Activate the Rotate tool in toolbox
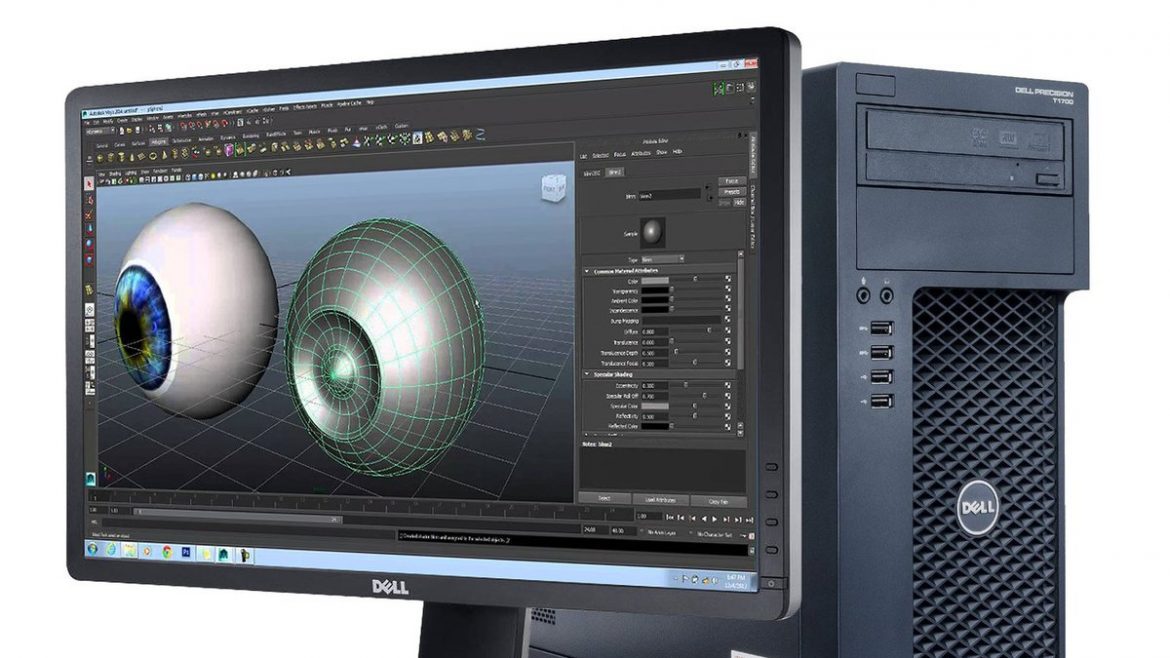This screenshot has width=1170, height=658. click(90, 243)
